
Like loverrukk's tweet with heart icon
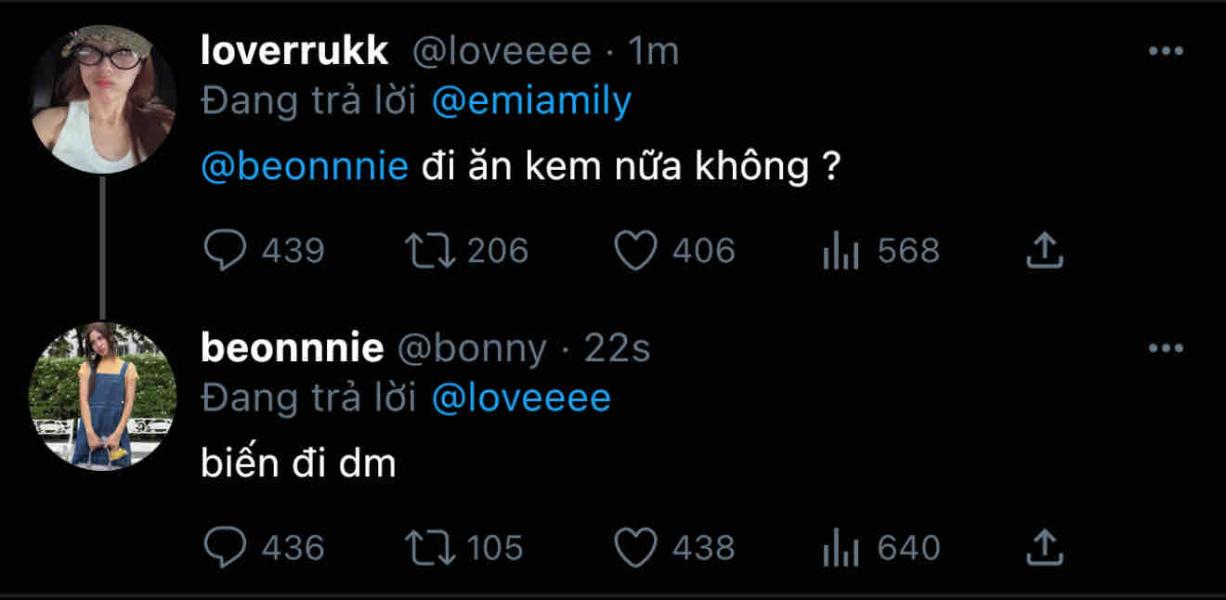tap(634, 251)
